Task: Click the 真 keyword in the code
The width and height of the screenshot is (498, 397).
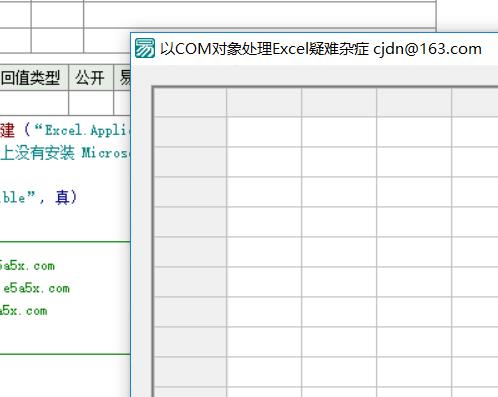Action: pyautogui.click(x=62, y=197)
